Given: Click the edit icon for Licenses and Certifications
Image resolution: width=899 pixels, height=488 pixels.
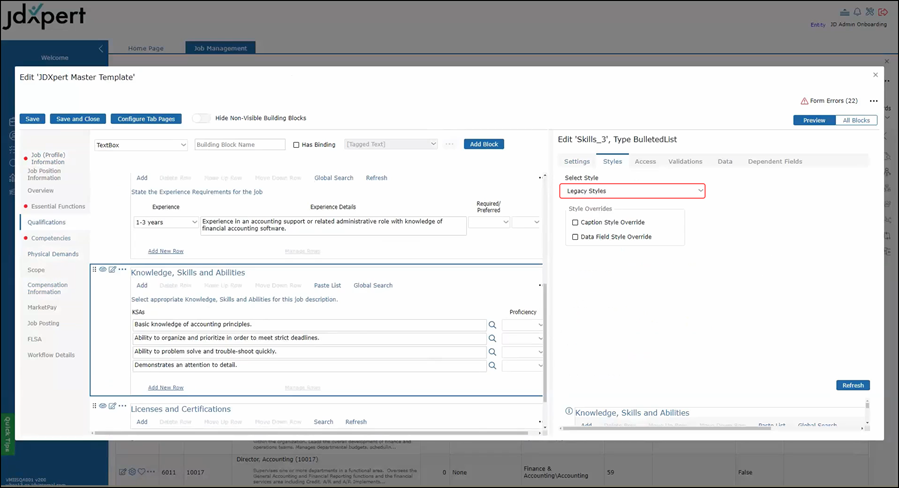Looking at the screenshot, I should pyautogui.click(x=112, y=406).
